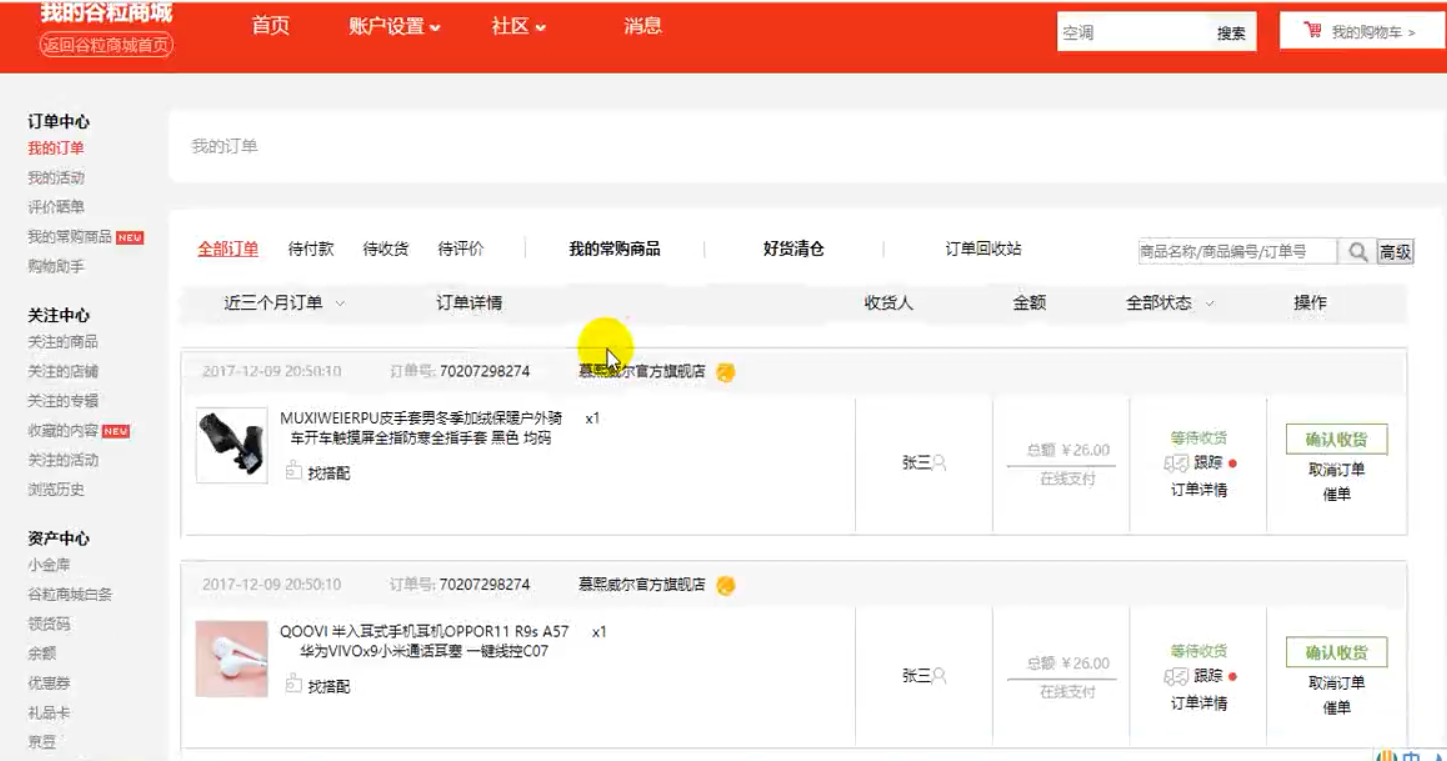
Task: Open the 订单回收站 tab
Action: [x=983, y=249]
